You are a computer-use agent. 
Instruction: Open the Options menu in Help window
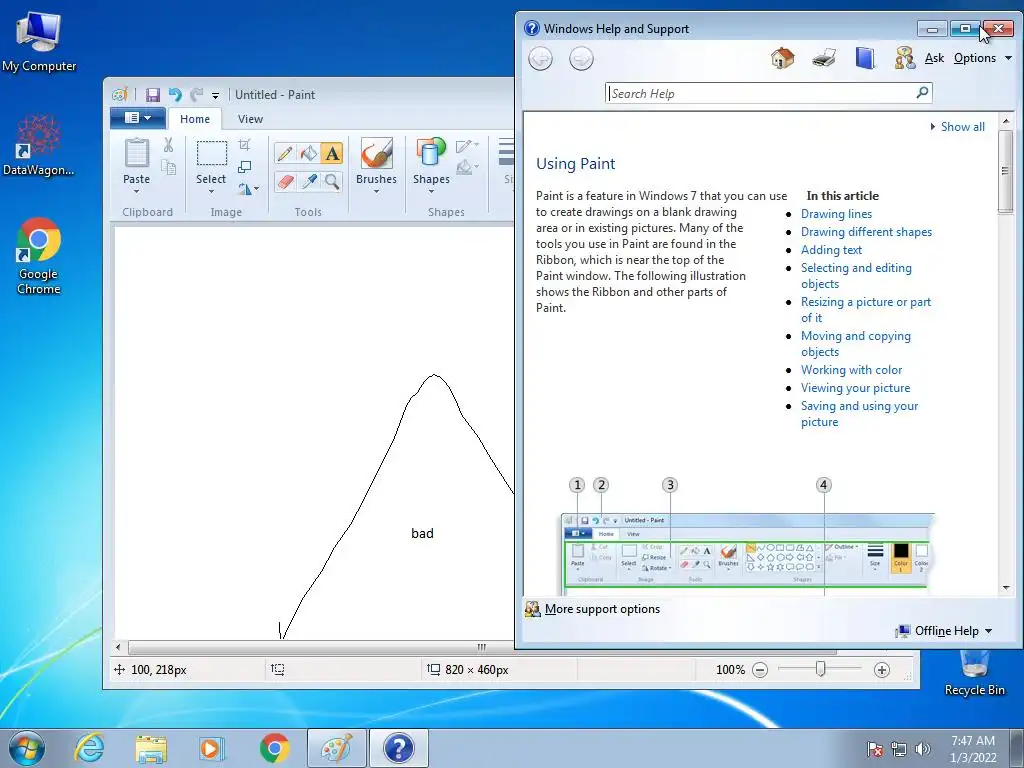tap(982, 58)
